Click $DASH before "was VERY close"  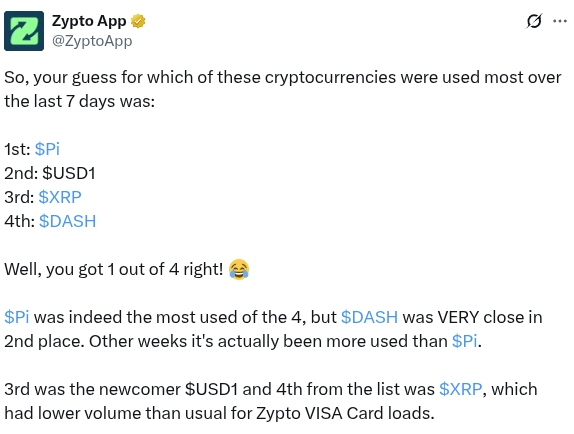(x=369, y=317)
